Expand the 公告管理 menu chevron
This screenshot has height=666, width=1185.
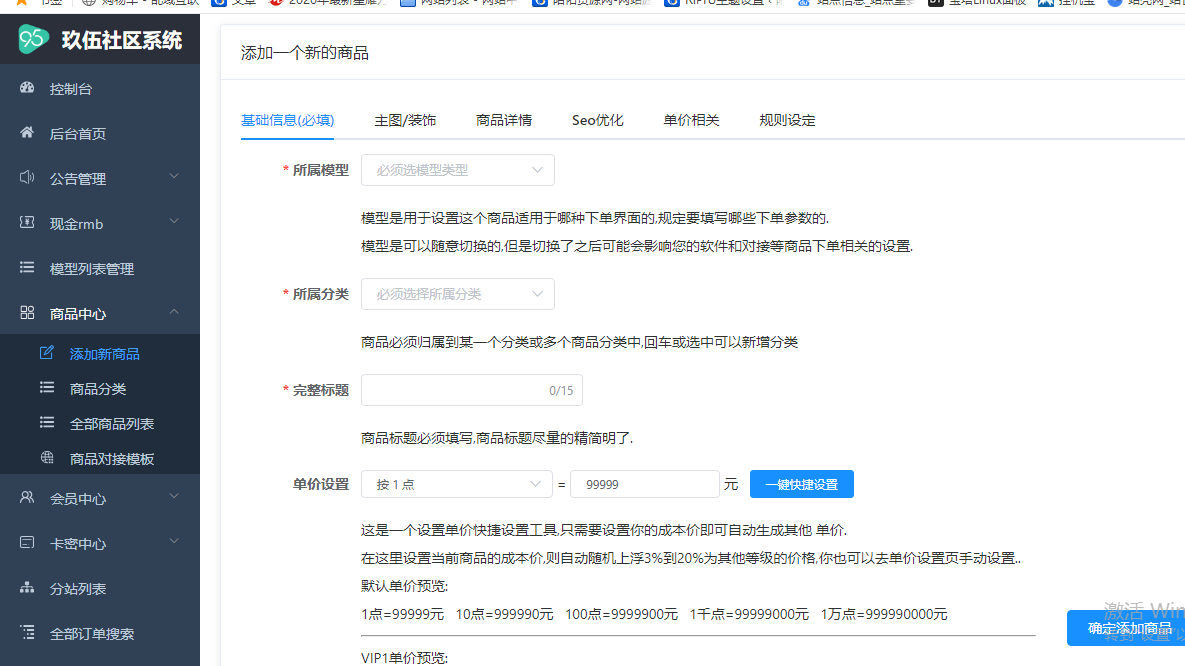coord(174,176)
